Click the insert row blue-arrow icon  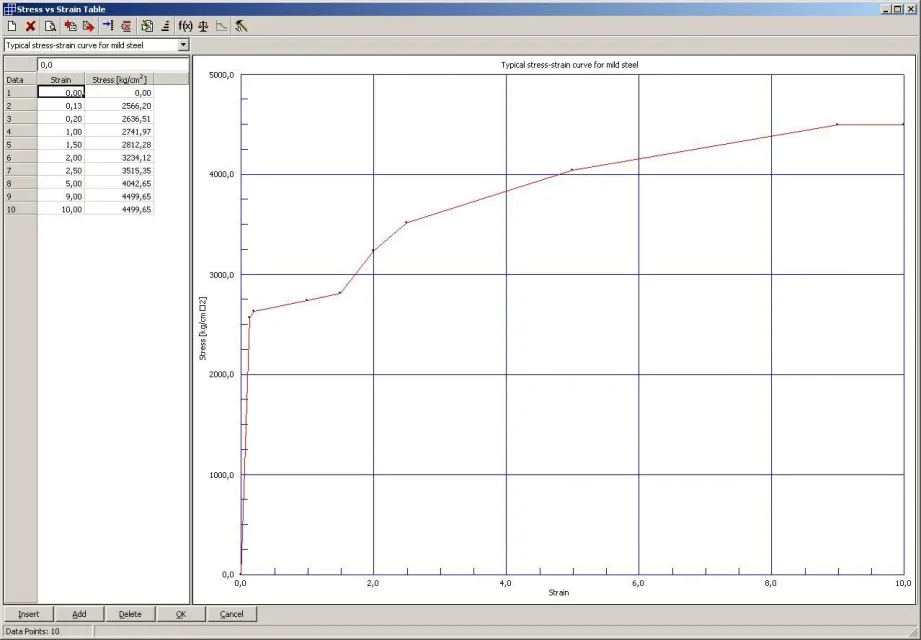pyautogui.click(x=108, y=26)
